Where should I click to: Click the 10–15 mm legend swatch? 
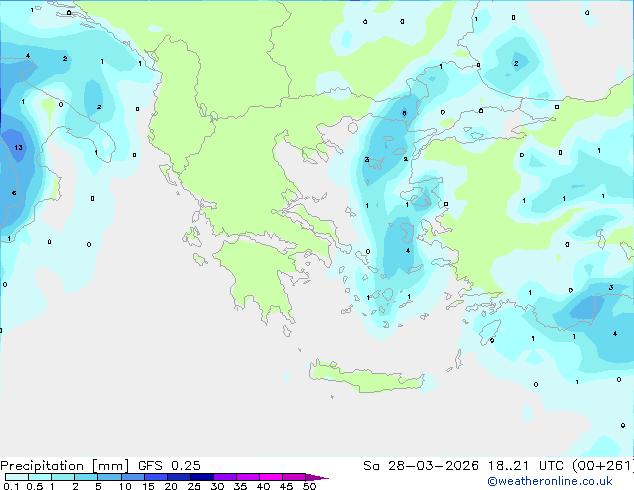[x=132, y=477]
